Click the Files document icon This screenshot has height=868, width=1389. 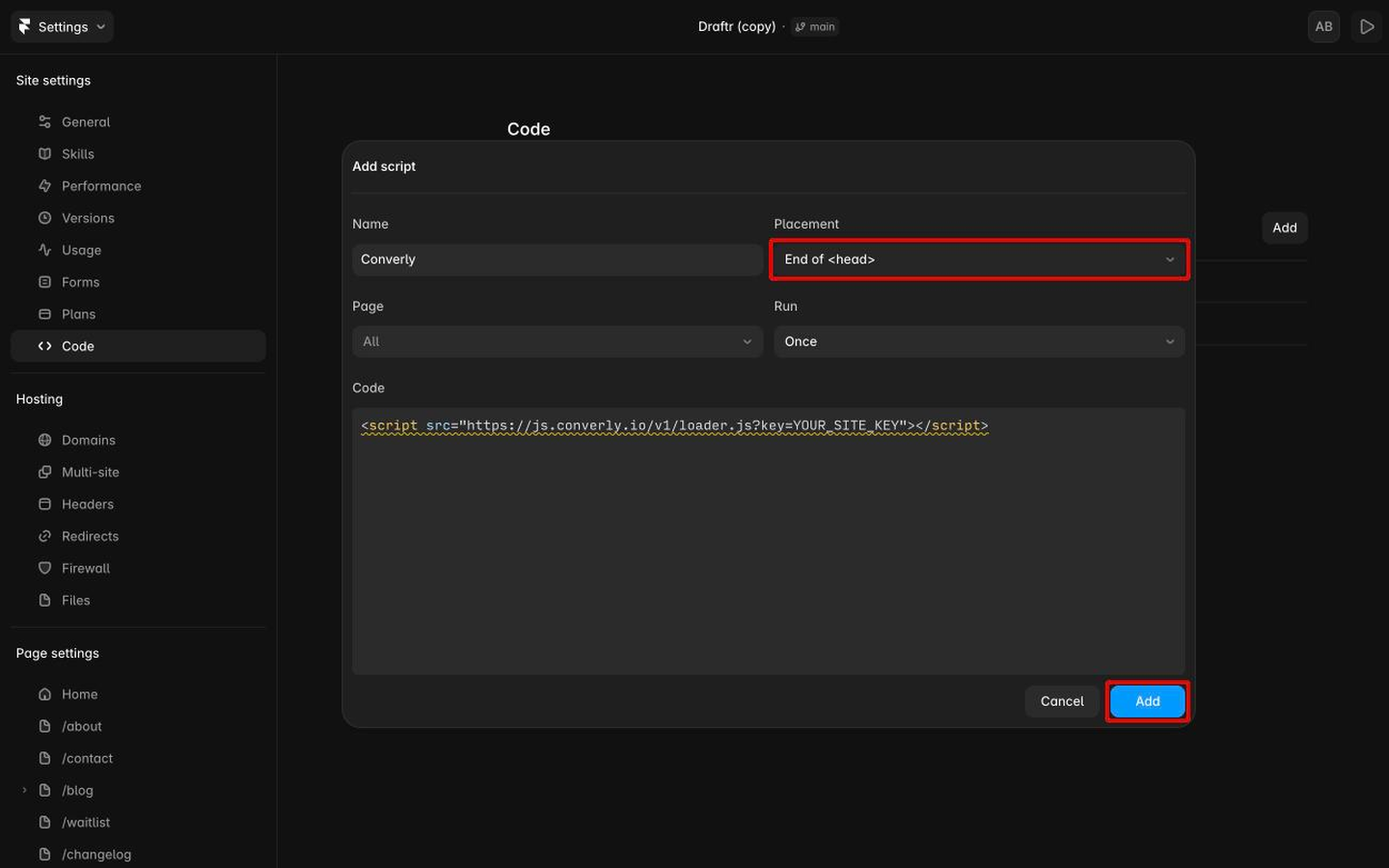(x=44, y=600)
